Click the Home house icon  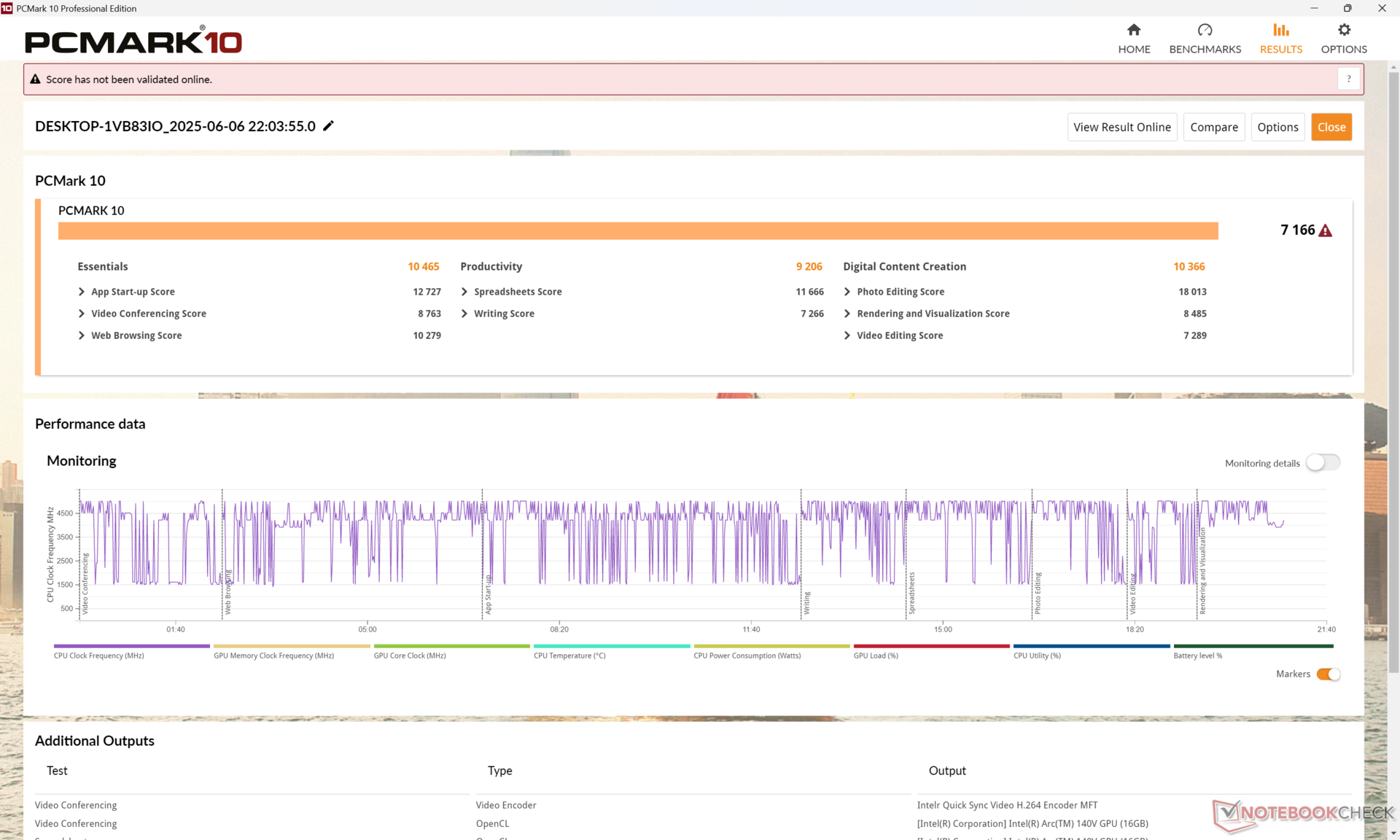tap(1134, 30)
